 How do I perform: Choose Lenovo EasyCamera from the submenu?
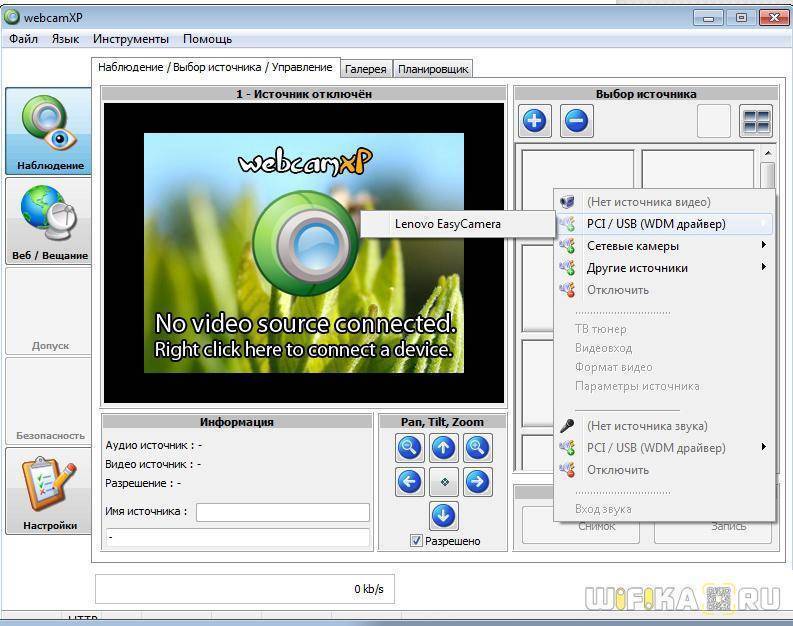[457, 223]
